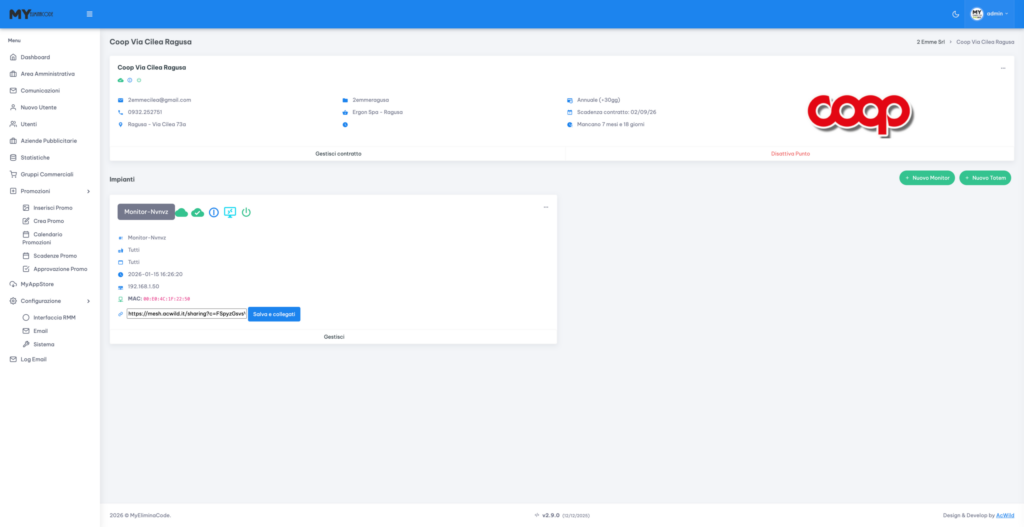Click plain green cloud icon beside Monitor-Nvnvz
Viewport: 1024px width, 527px height.
point(182,212)
